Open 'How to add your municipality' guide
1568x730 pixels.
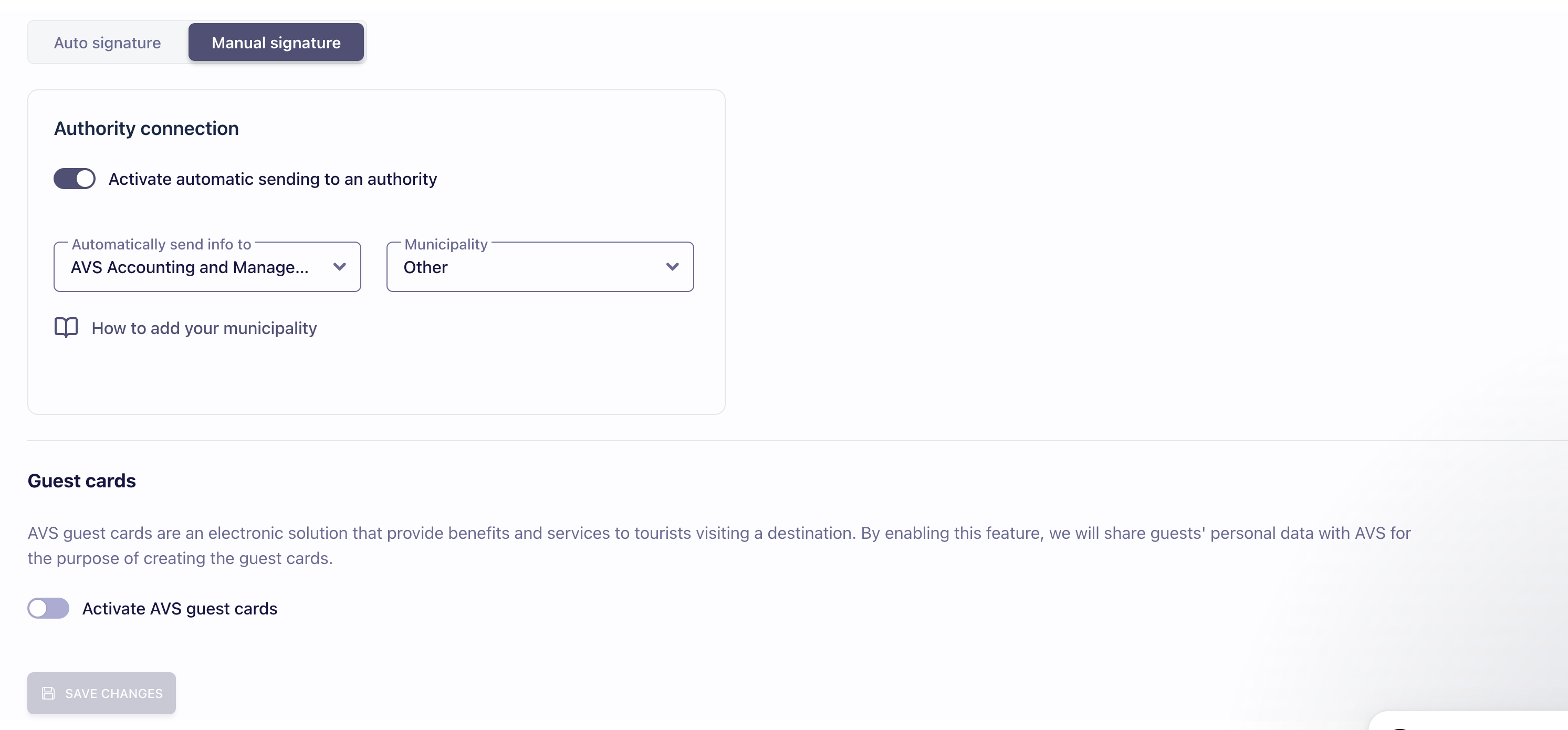point(204,328)
